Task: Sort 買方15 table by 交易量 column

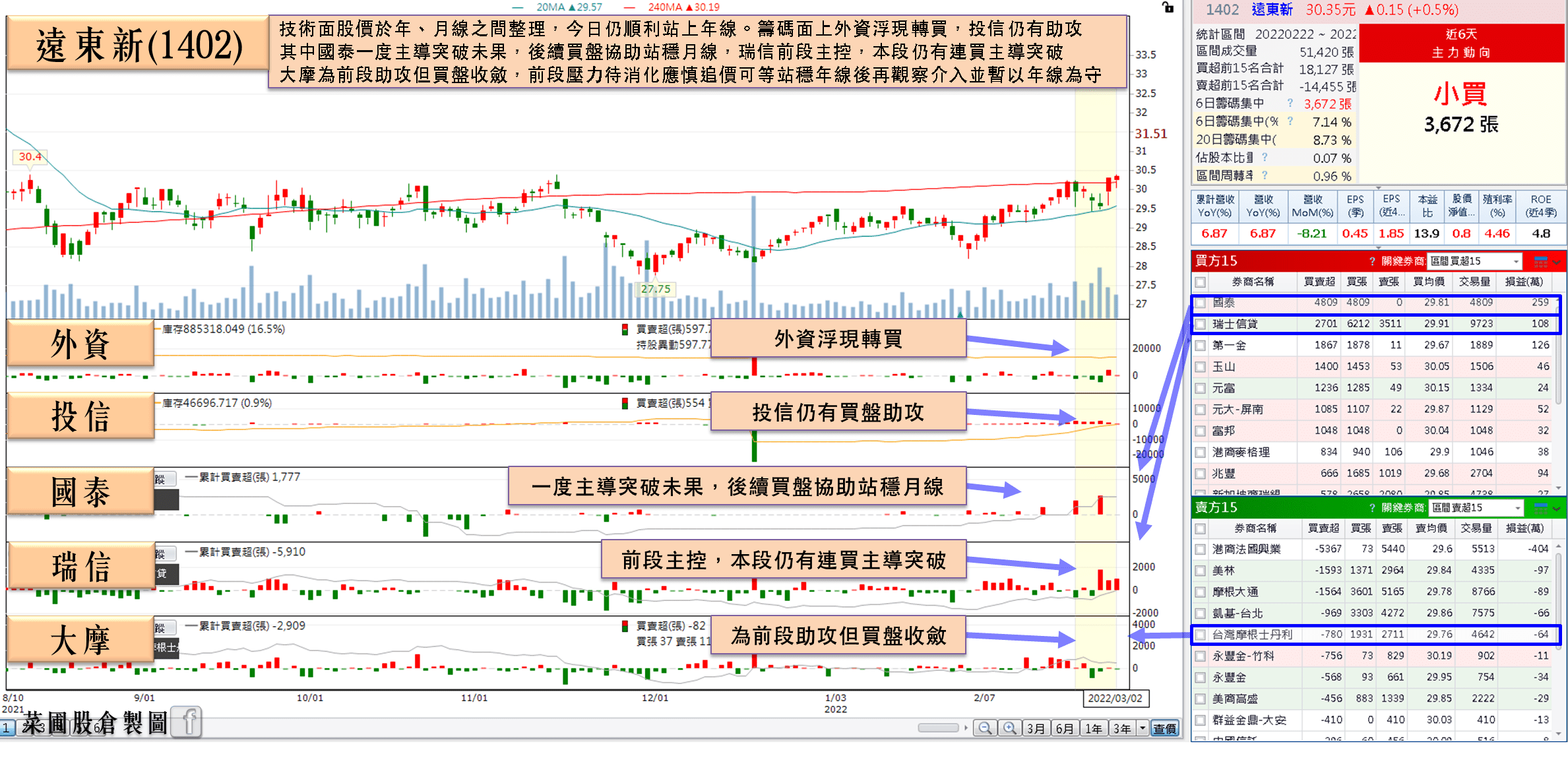Action: coord(1475,282)
